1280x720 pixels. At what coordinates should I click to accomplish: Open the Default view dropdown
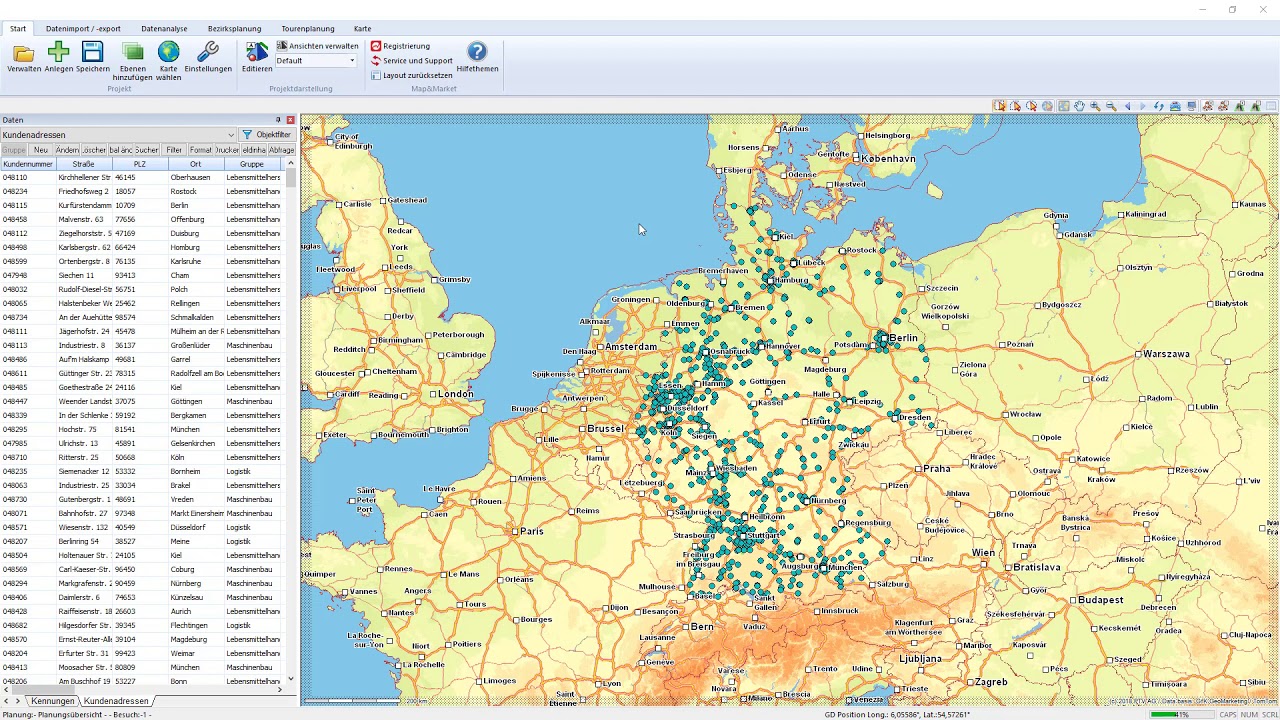[x=351, y=61]
